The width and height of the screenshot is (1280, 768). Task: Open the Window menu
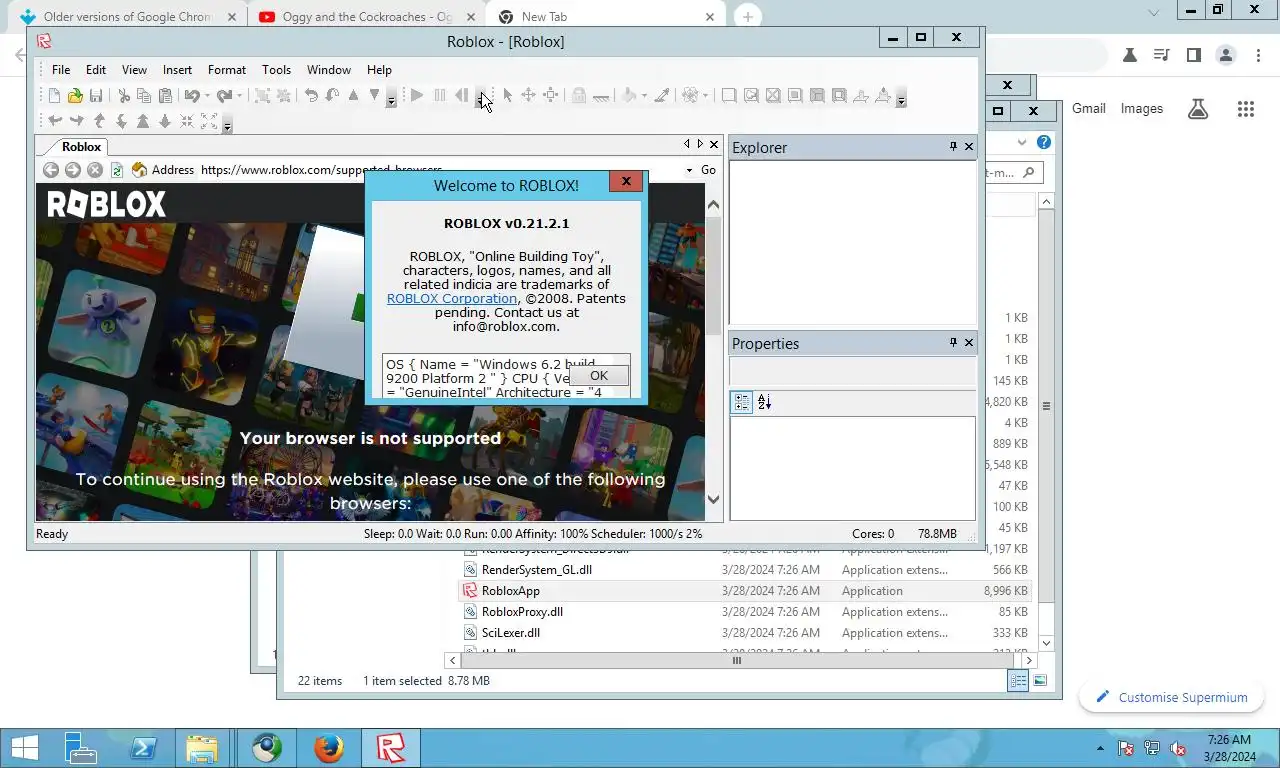point(329,70)
